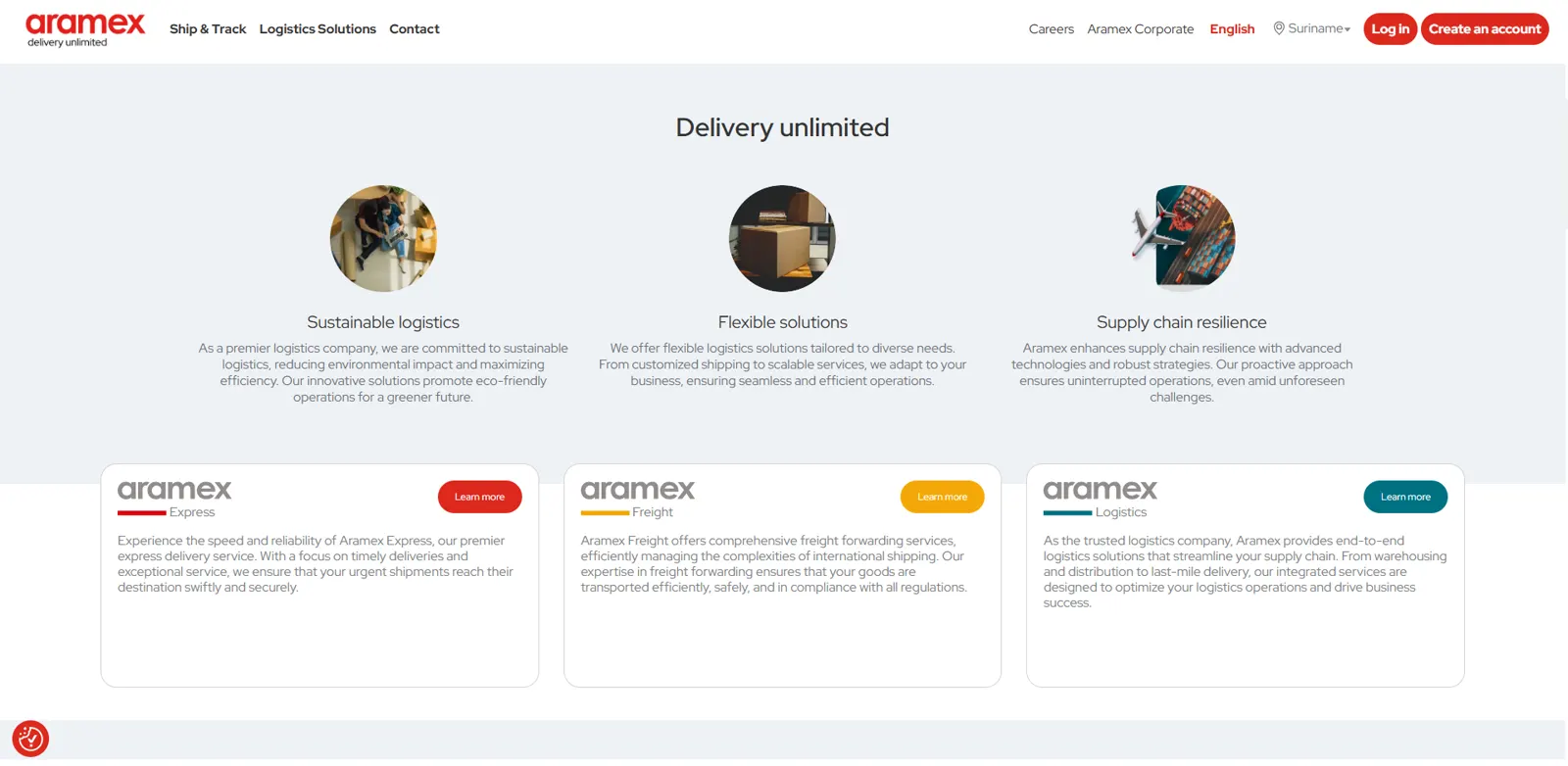Select English language option
The image size is (1568, 766).
[x=1232, y=29]
